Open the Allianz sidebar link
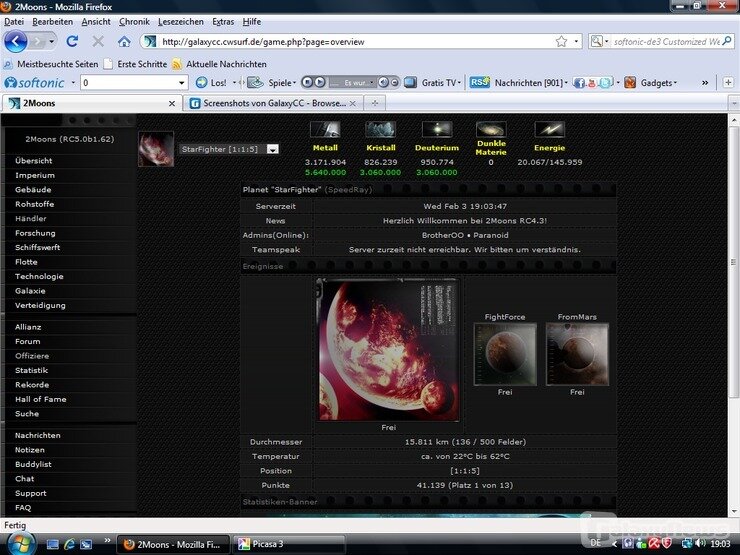This screenshot has width=740, height=555. click(28, 327)
